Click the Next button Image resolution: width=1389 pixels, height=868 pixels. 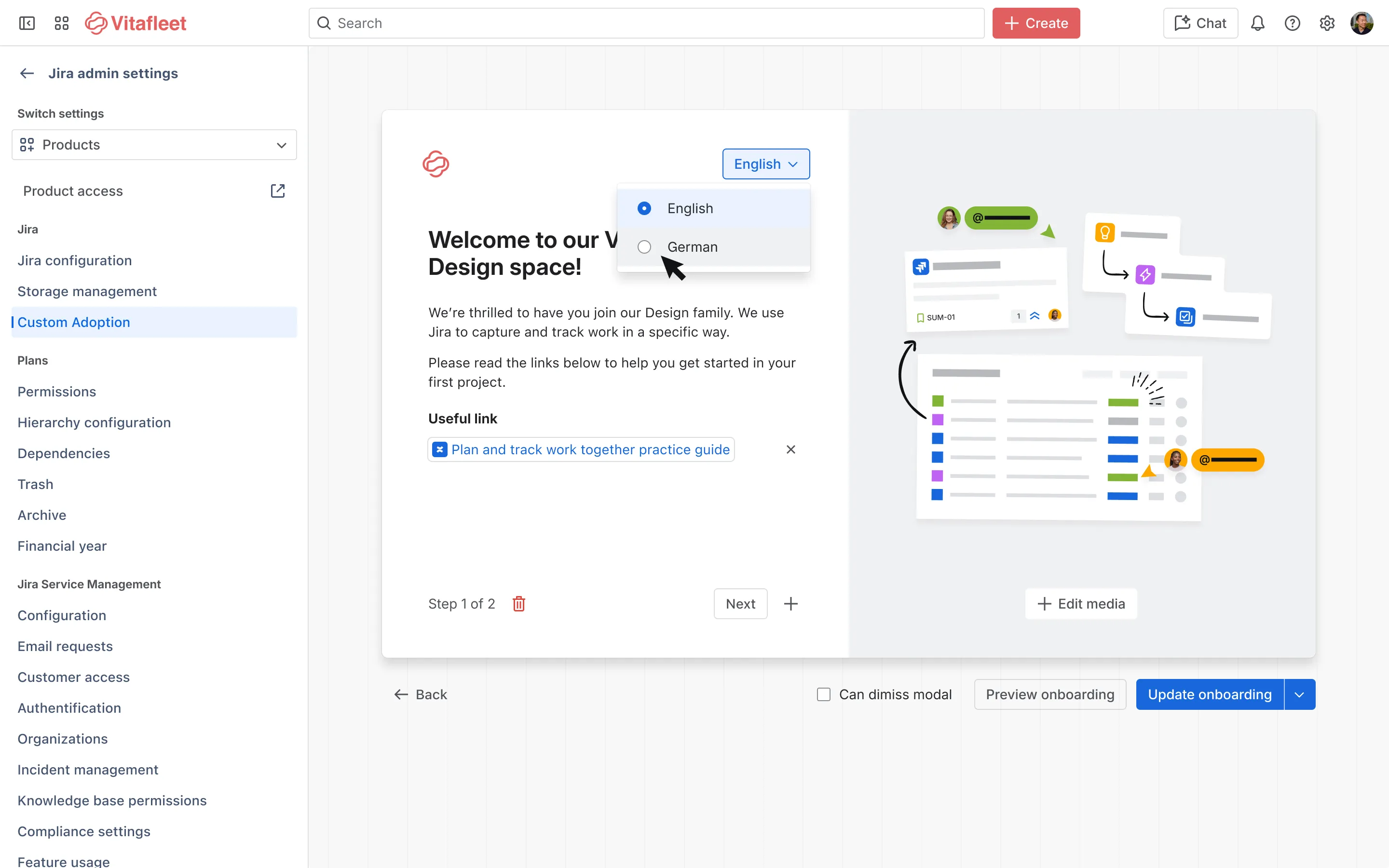pos(740,604)
